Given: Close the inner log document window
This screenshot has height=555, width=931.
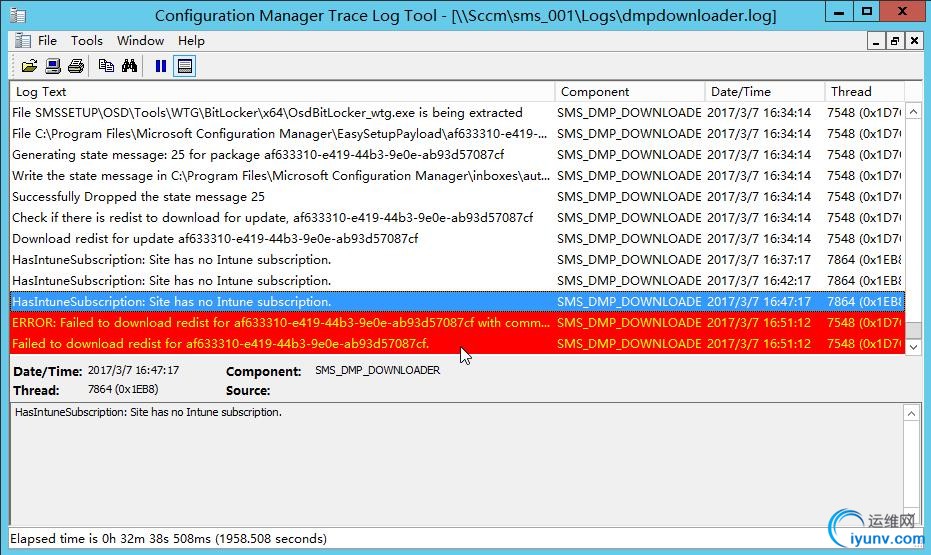Looking at the screenshot, I should tap(914, 41).
